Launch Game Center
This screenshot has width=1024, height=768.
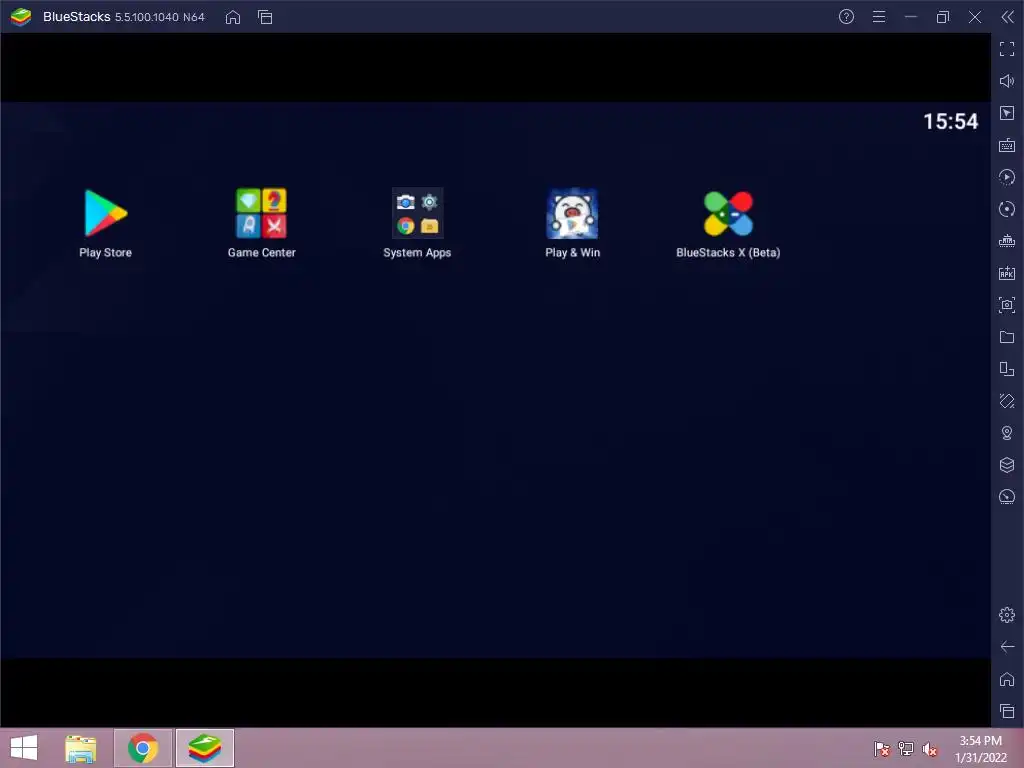coord(261,214)
